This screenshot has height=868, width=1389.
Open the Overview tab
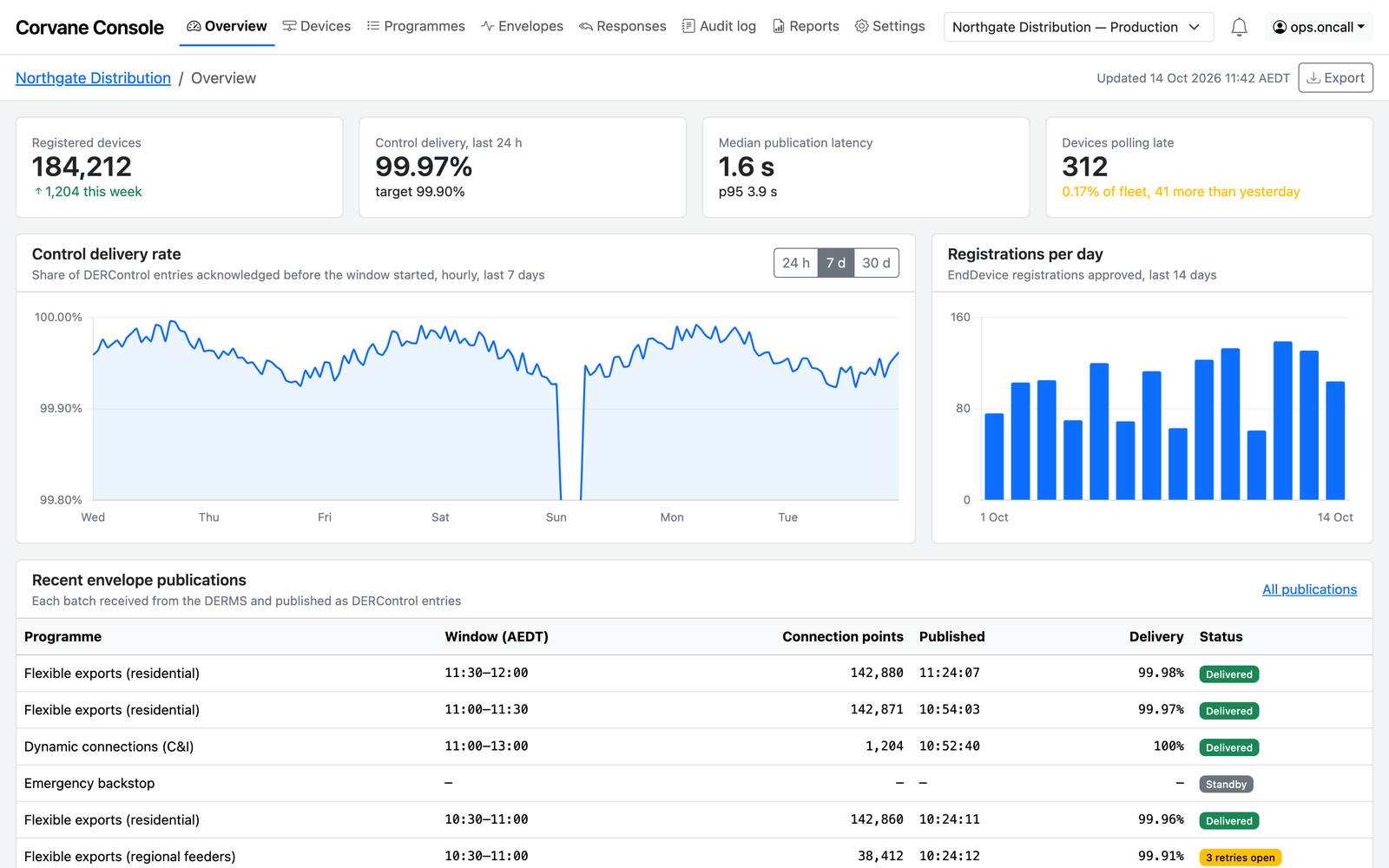coord(227,27)
